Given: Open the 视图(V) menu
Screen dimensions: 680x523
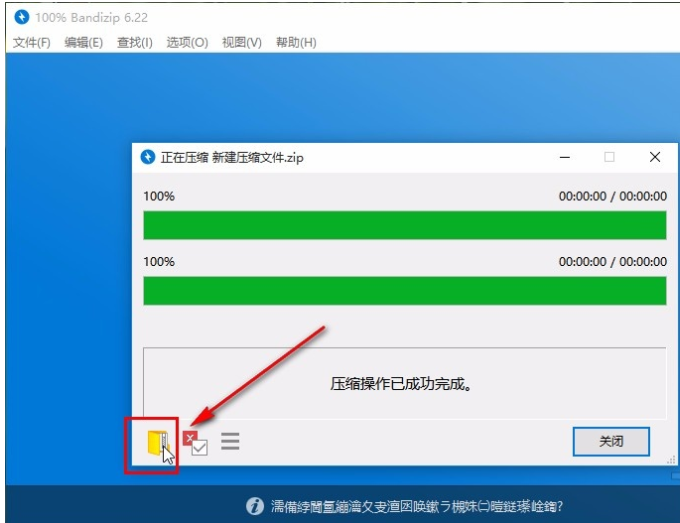Looking at the screenshot, I should coord(242,42).
